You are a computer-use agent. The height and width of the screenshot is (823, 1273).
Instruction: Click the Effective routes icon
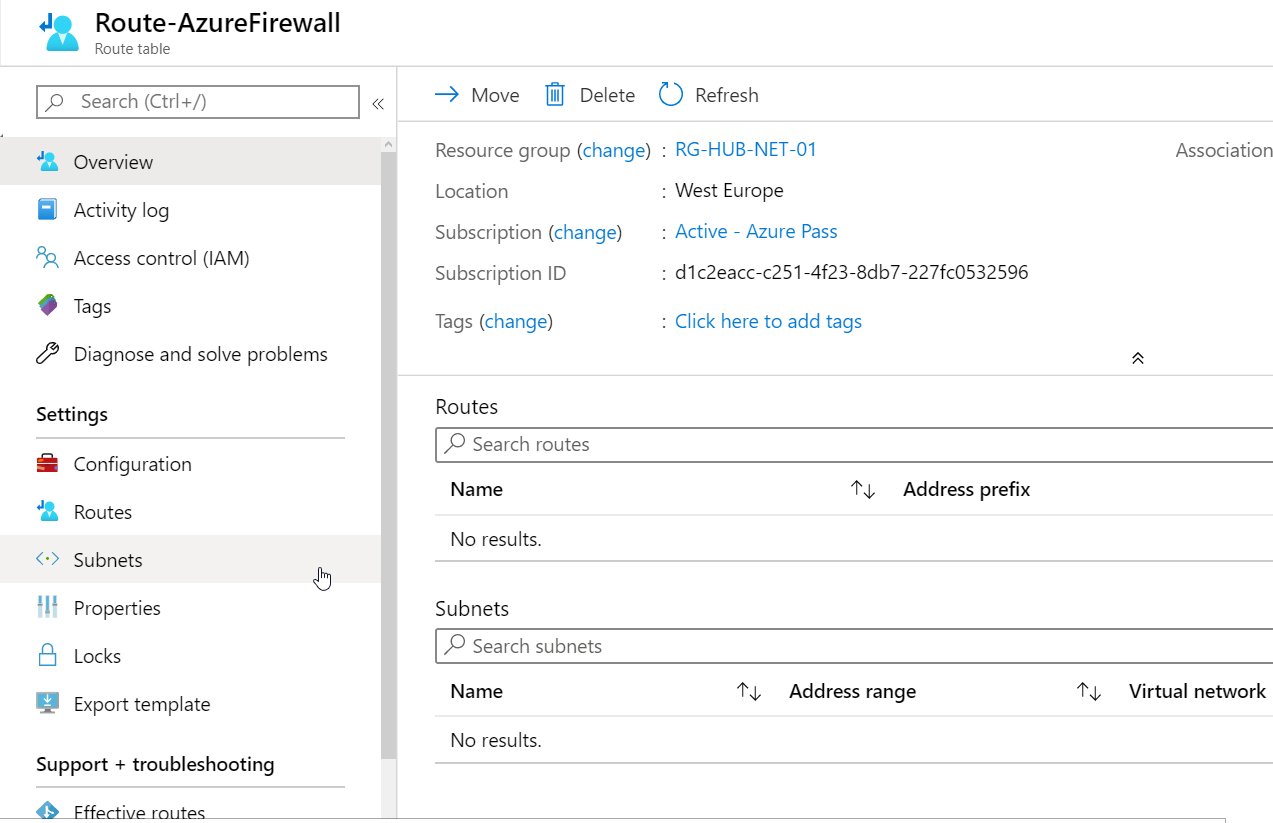(47, 811)
